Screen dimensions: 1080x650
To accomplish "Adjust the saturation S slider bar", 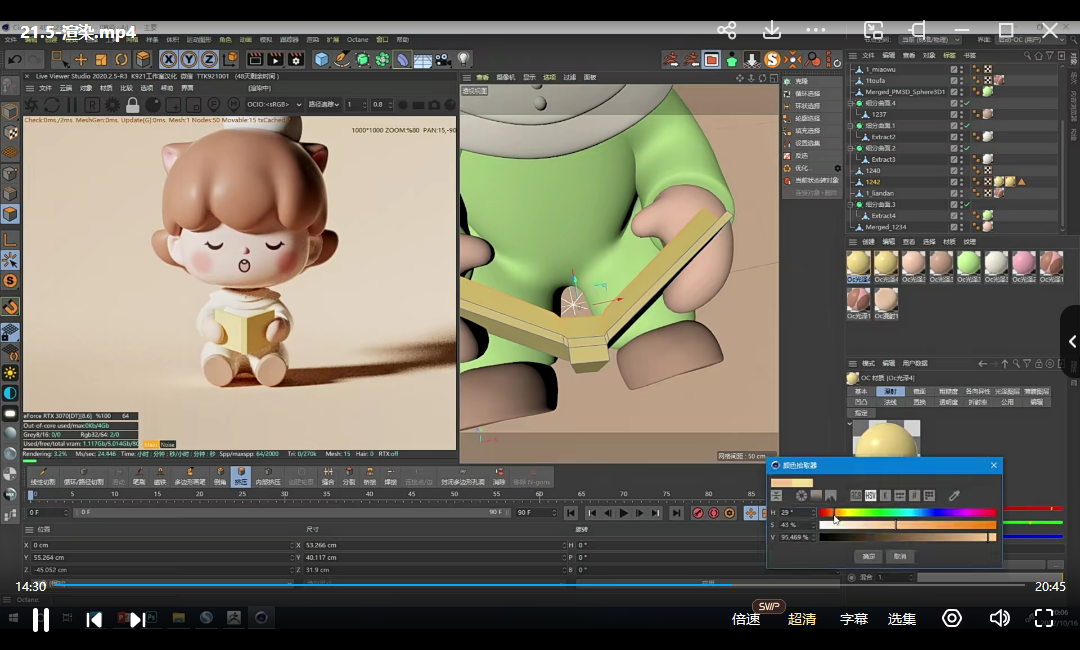I will point(908,525).
